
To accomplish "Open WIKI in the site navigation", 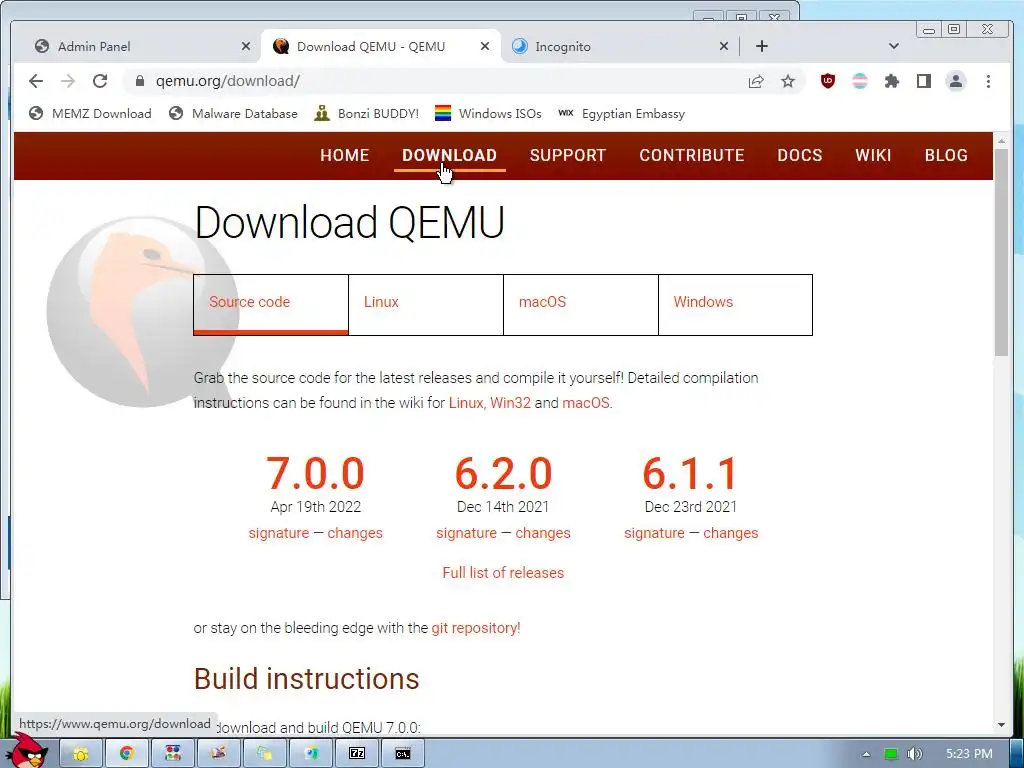I will (873, 155).
